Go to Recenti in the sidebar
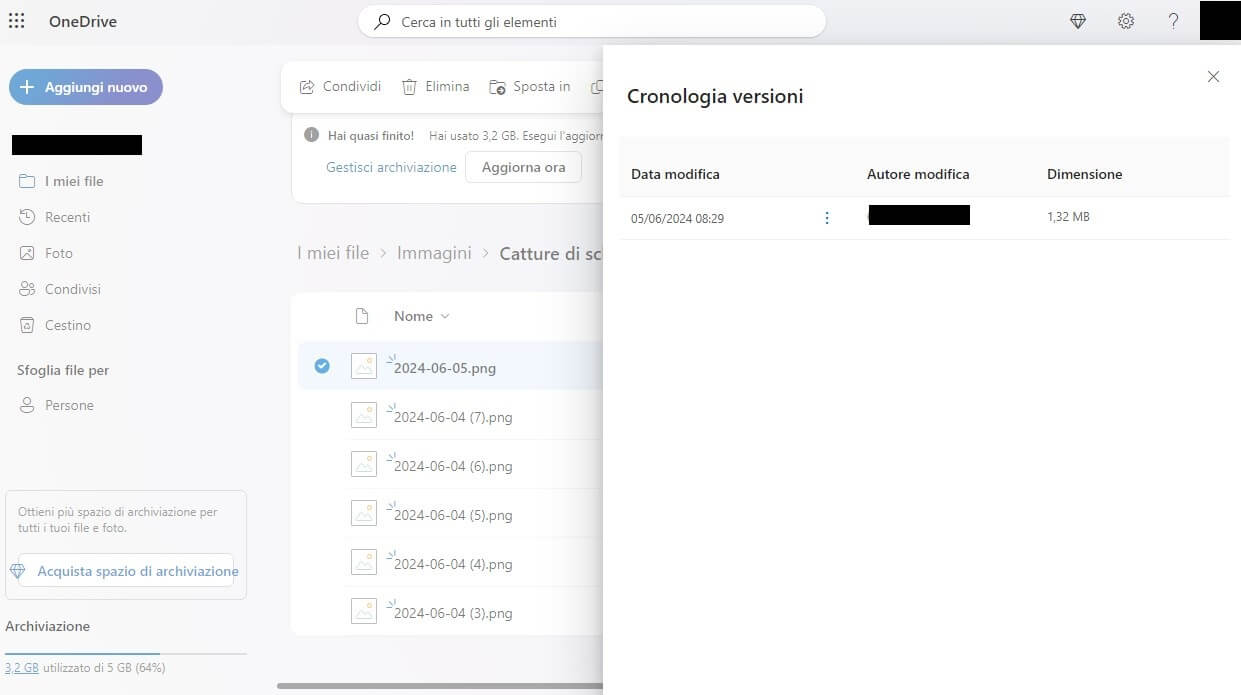Image resolution: width=1241 pixels, height=695 pixels. pos(67,217)
